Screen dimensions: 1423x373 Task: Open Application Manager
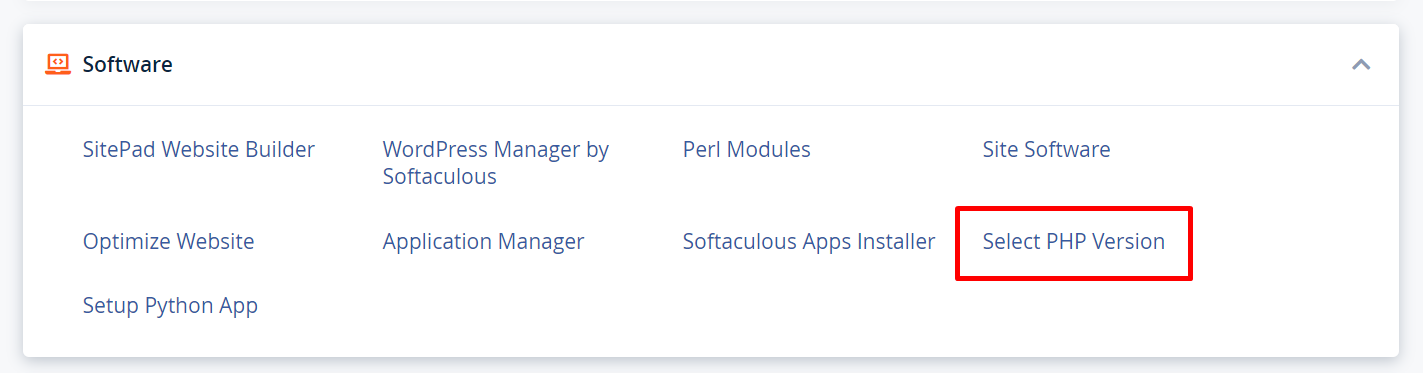(484, 241)
